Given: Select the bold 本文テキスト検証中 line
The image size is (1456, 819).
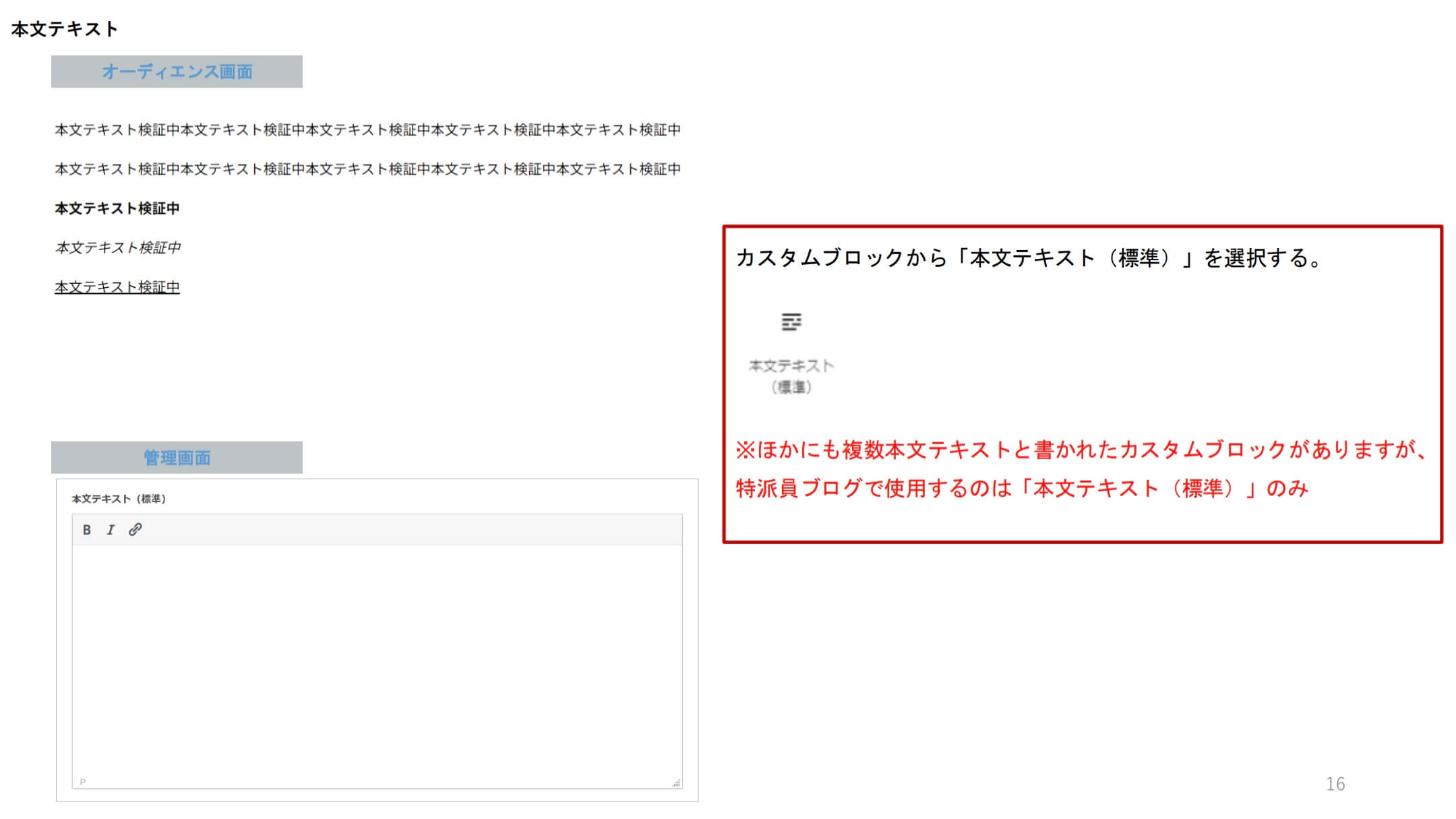Looking at the screenshot, I should [x=117, y=208].
